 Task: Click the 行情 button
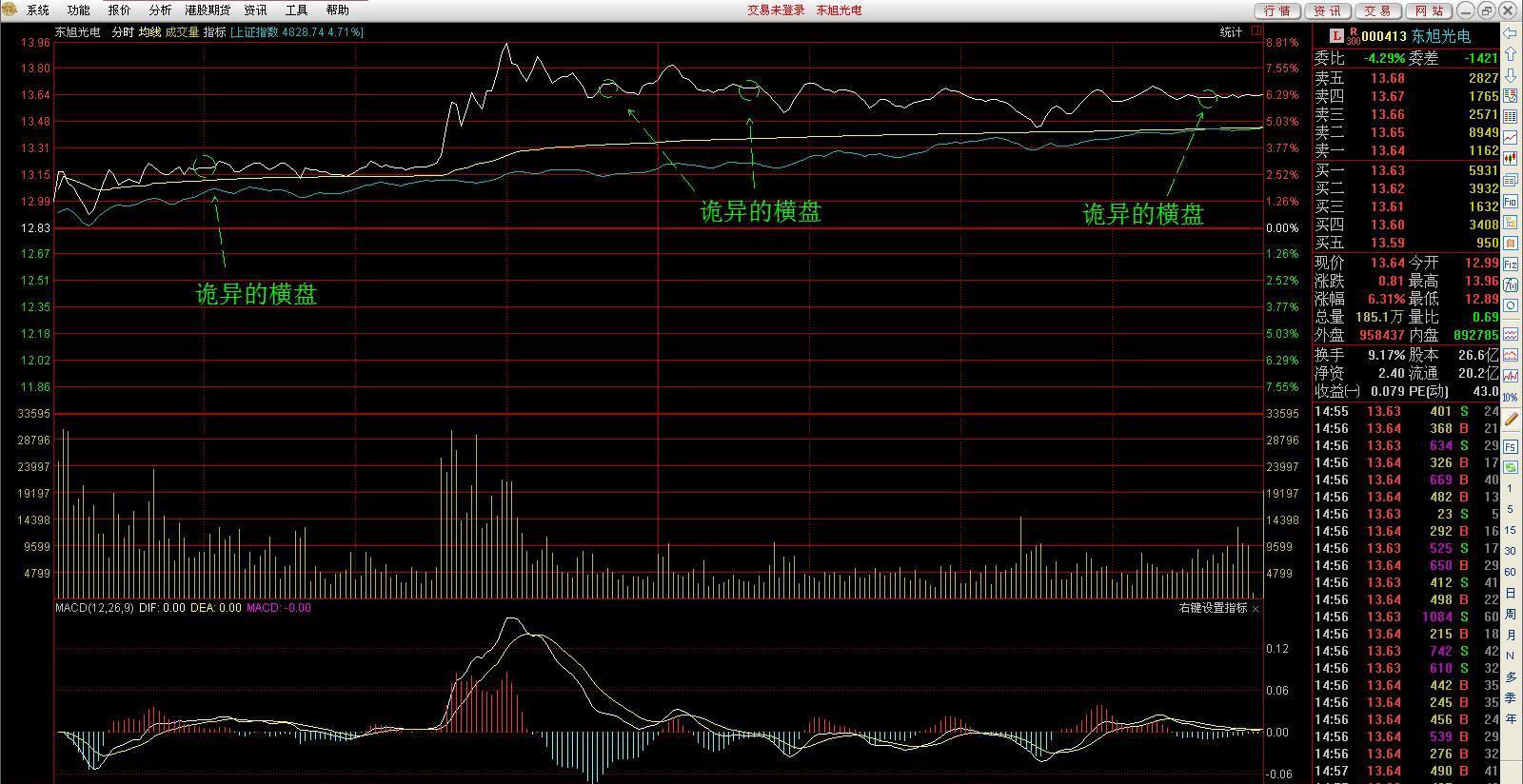pos(1277,10)
